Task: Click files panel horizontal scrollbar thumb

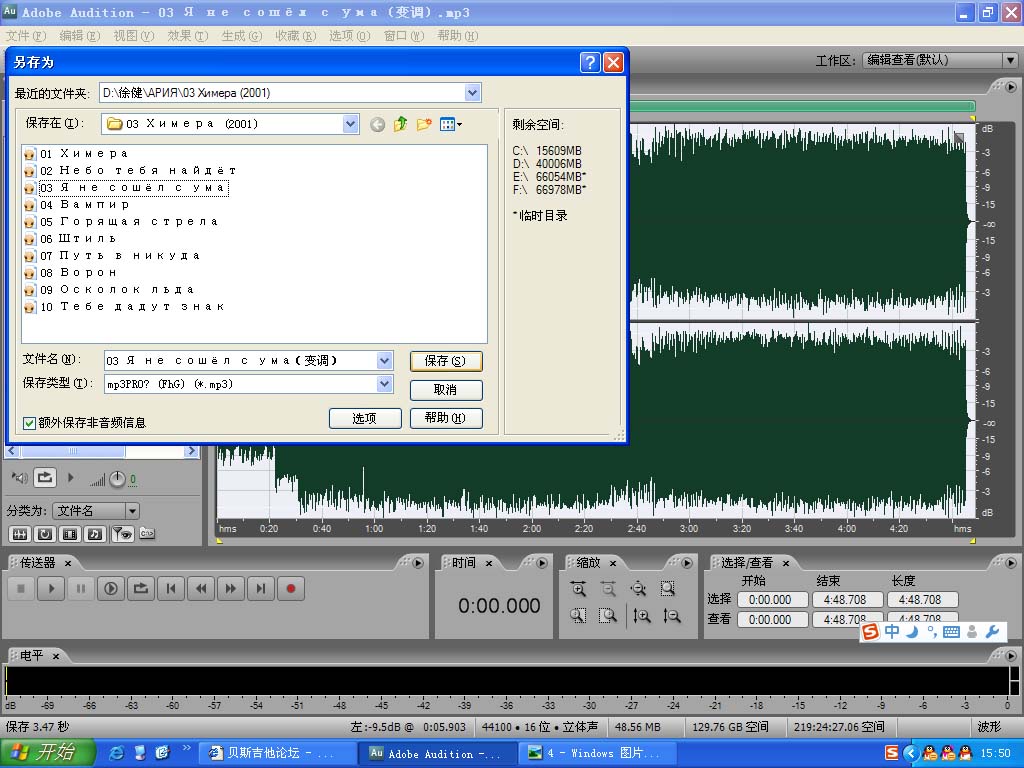Action: click(x=72, y=451)
